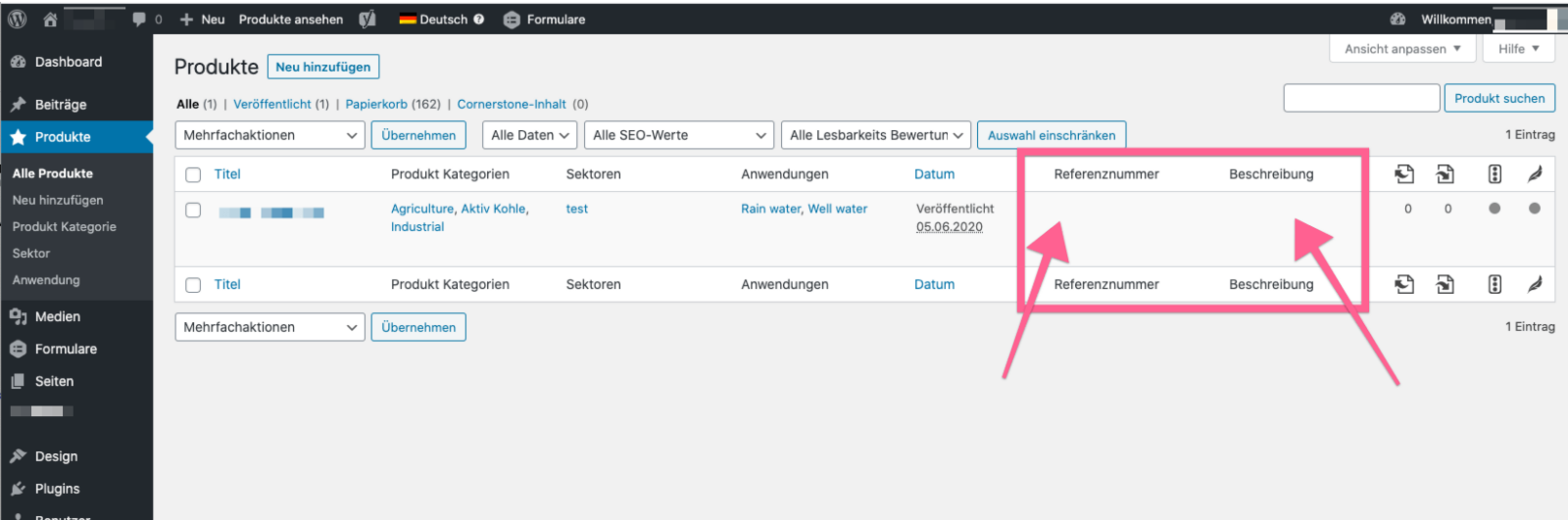Toggle the select-all checkbox in table header
The width and height of the screenshot is (1568, 520).
point(193,174)
